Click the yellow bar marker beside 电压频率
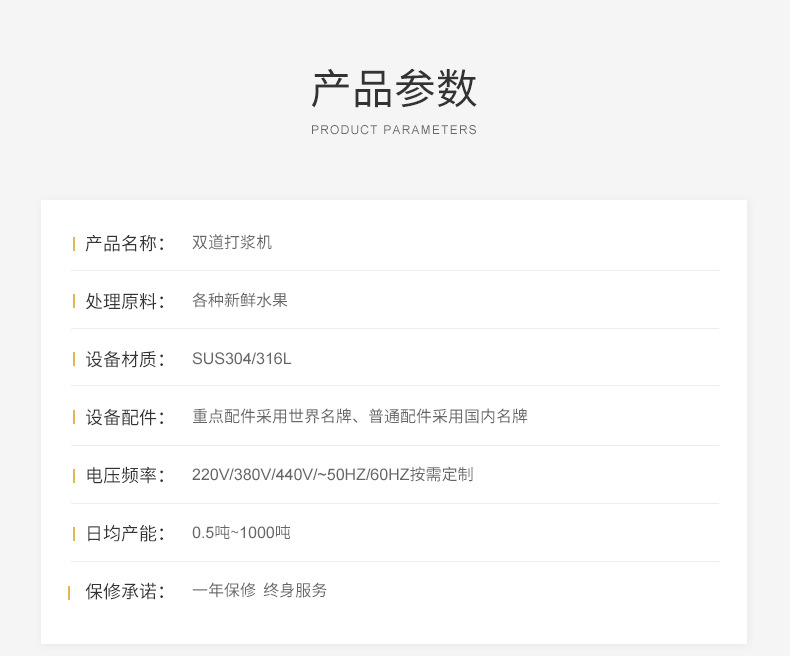Viewport: 790px width, 656px height. click(74, 476)
